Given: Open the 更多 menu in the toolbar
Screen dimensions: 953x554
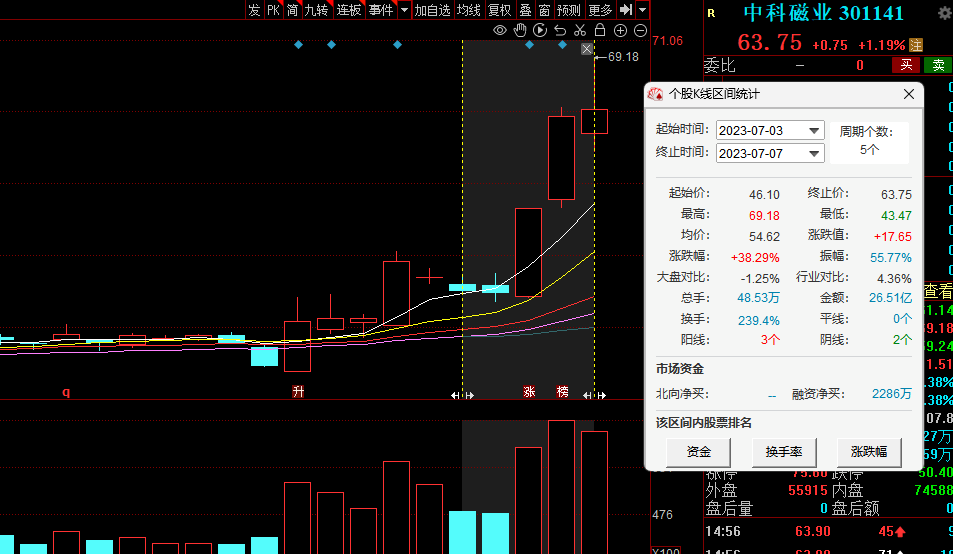Looking at the screenshot, I should (600, 10).
